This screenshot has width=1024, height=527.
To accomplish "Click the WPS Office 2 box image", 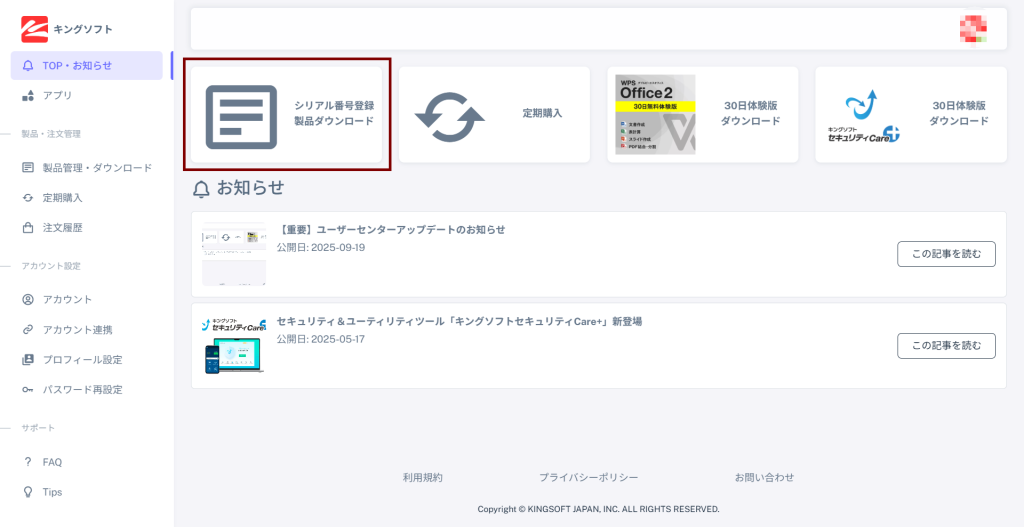I will point(655,114).
